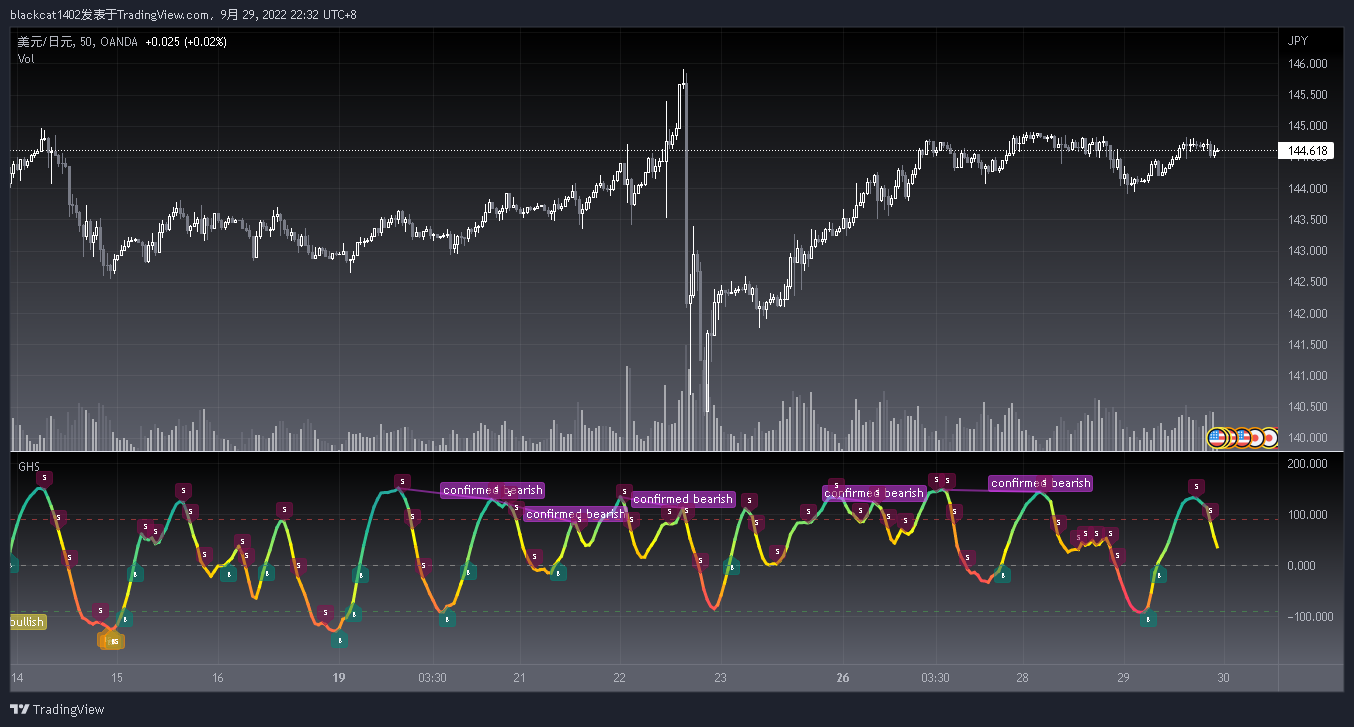Image resolution: width=1354 pixels, height=727 pixels.
Task: Click date 23 on time axis
Action: coord(720,678)
